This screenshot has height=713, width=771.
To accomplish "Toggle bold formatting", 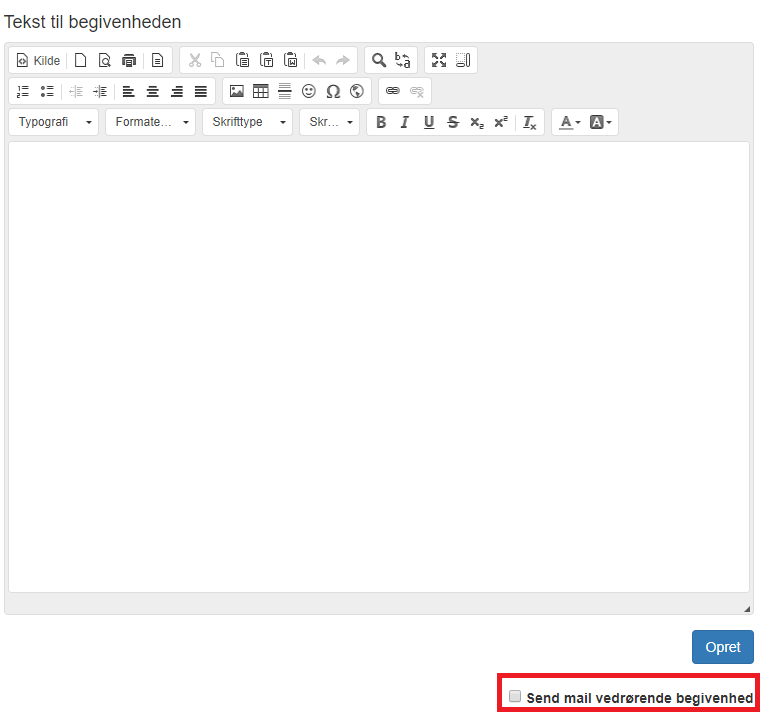I will pyautogui.click(x=381, y=122).
